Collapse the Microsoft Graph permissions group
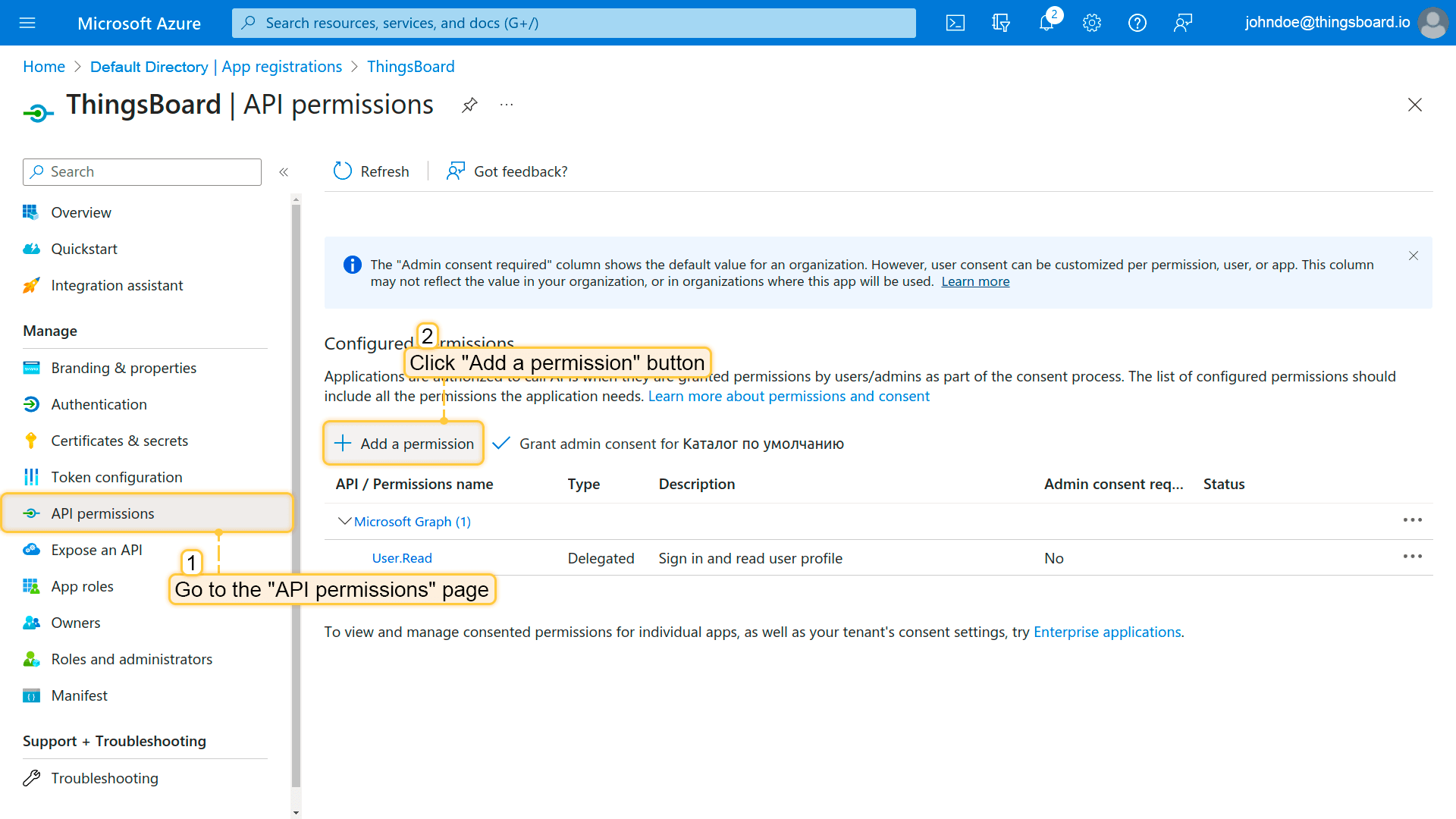Image resolution: width=1456 pixels, height=819 pixels. (344, 521)
